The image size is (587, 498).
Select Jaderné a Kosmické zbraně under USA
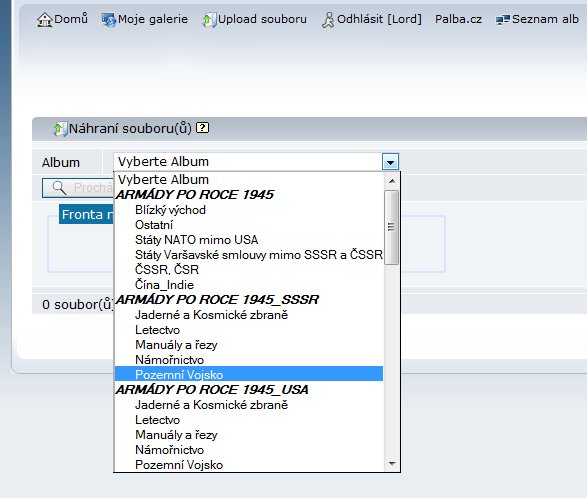point(249,405)
